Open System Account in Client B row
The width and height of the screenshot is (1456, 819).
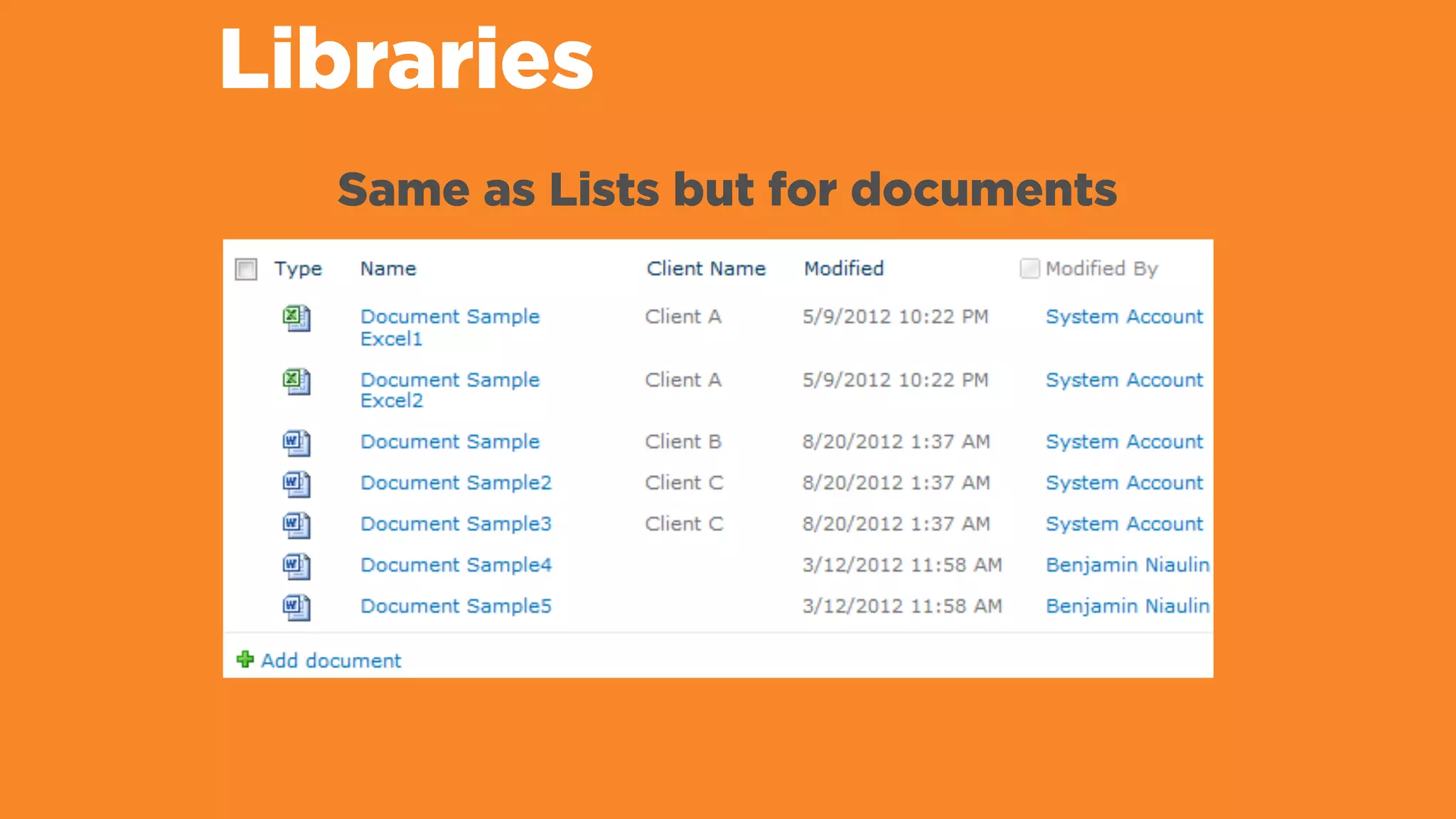point(1125,442)
